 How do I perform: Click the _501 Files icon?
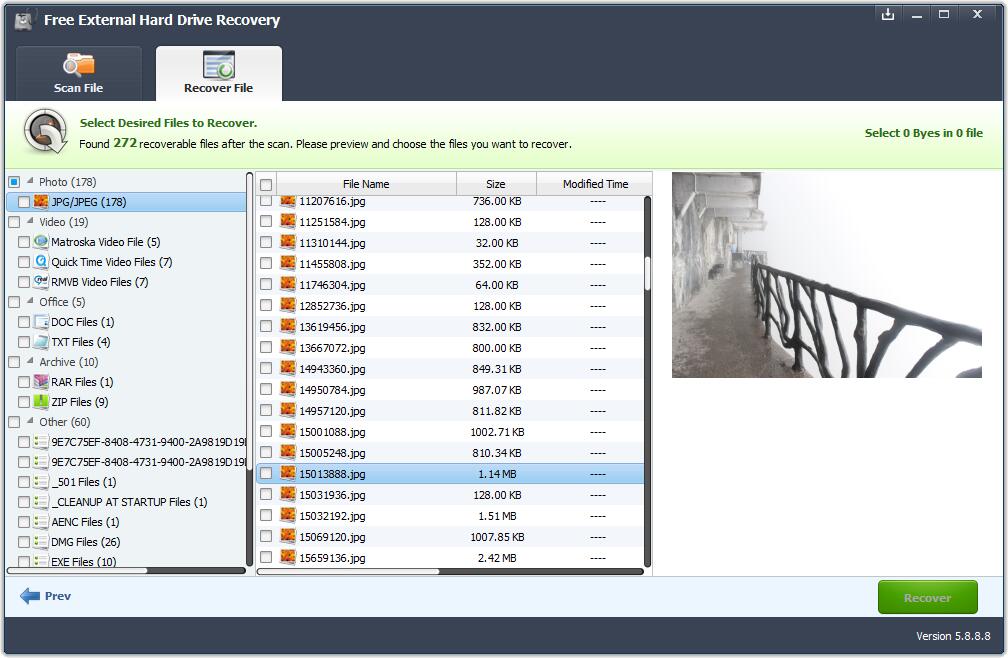(x=40, y=482)
